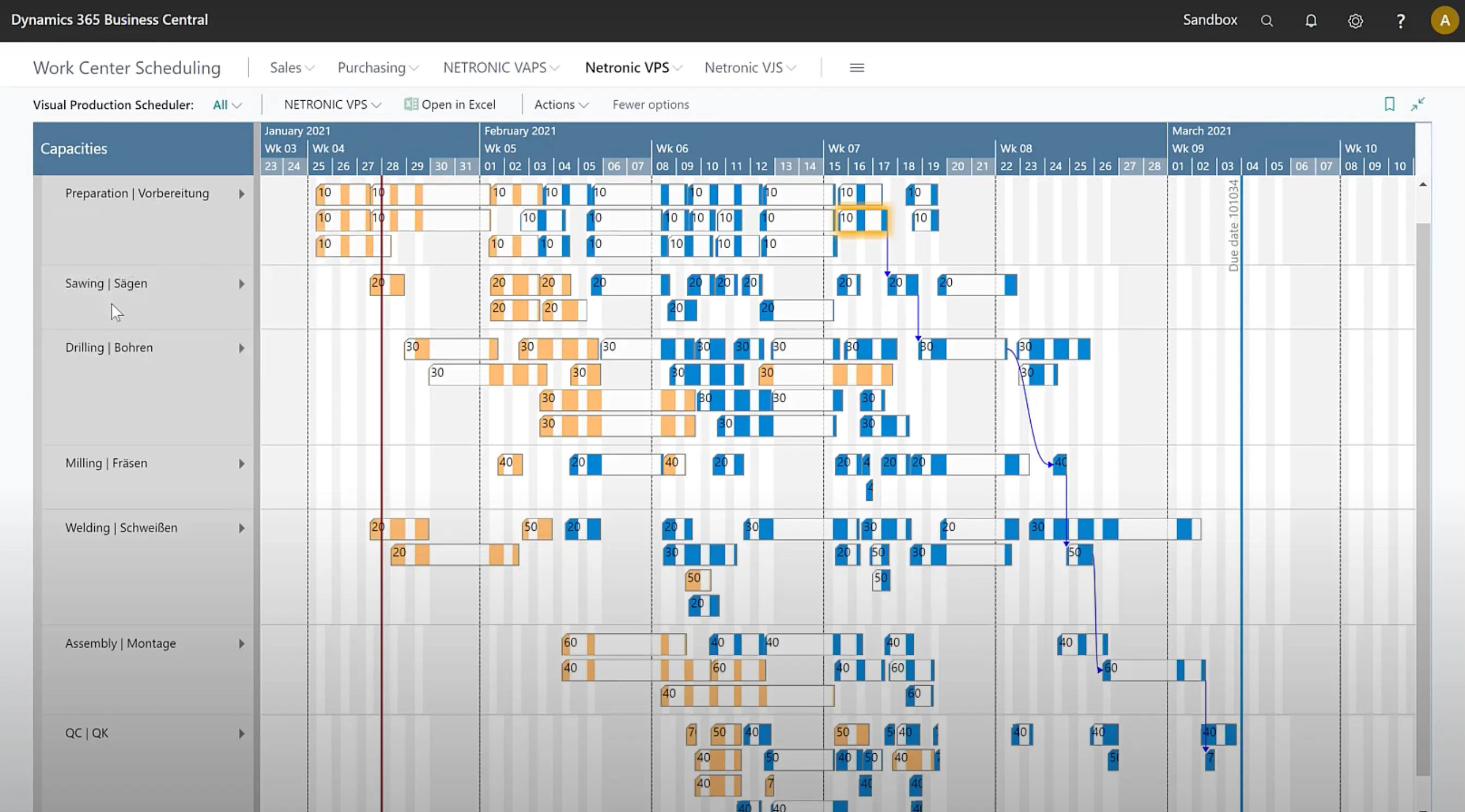Click the vertical scrollbar thumb

(1423, 499)
